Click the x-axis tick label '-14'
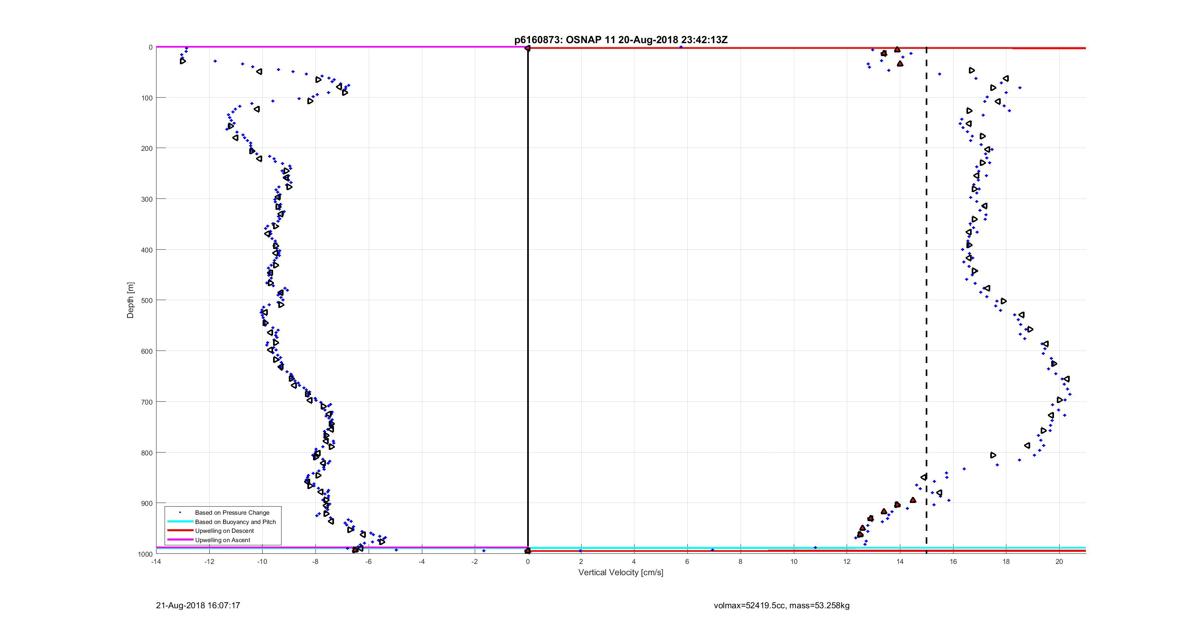1200x622 pixels. (156, 561)
